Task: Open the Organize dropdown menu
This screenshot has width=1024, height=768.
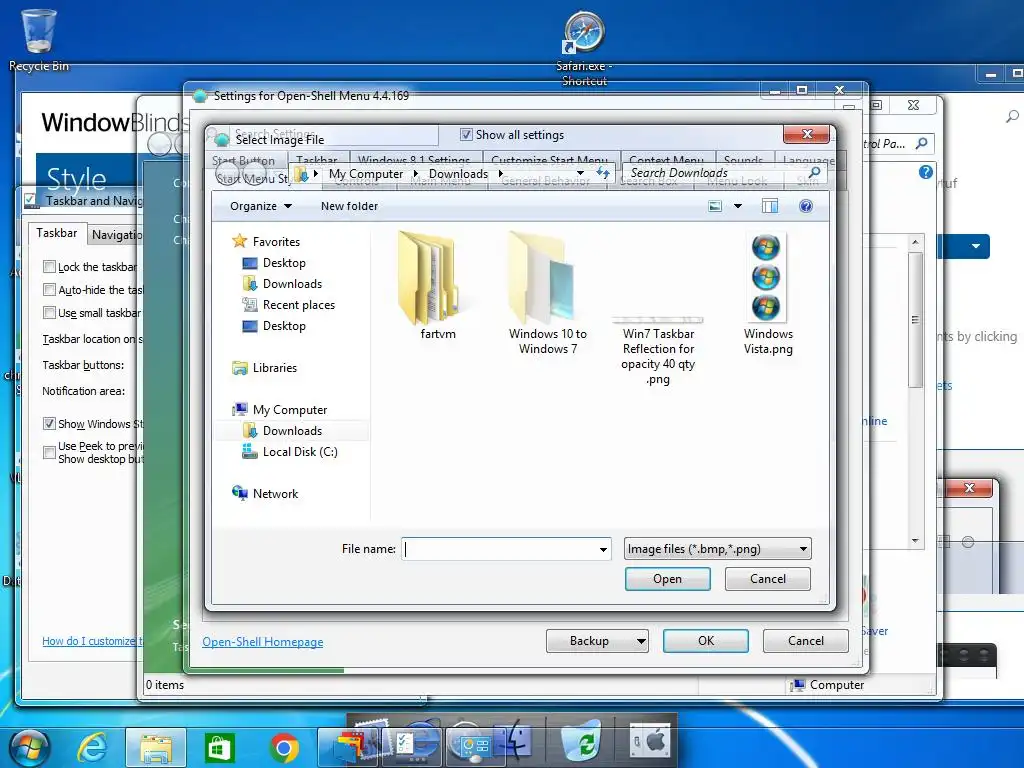Action: 261,206
